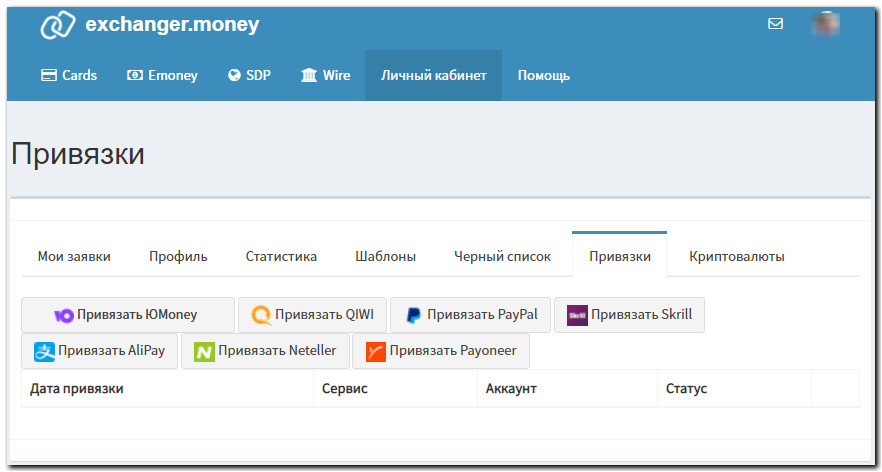Viewport: 882px width, 472px height.
Task: Open the Личный кабинет menu
Action: click(433, 75)
